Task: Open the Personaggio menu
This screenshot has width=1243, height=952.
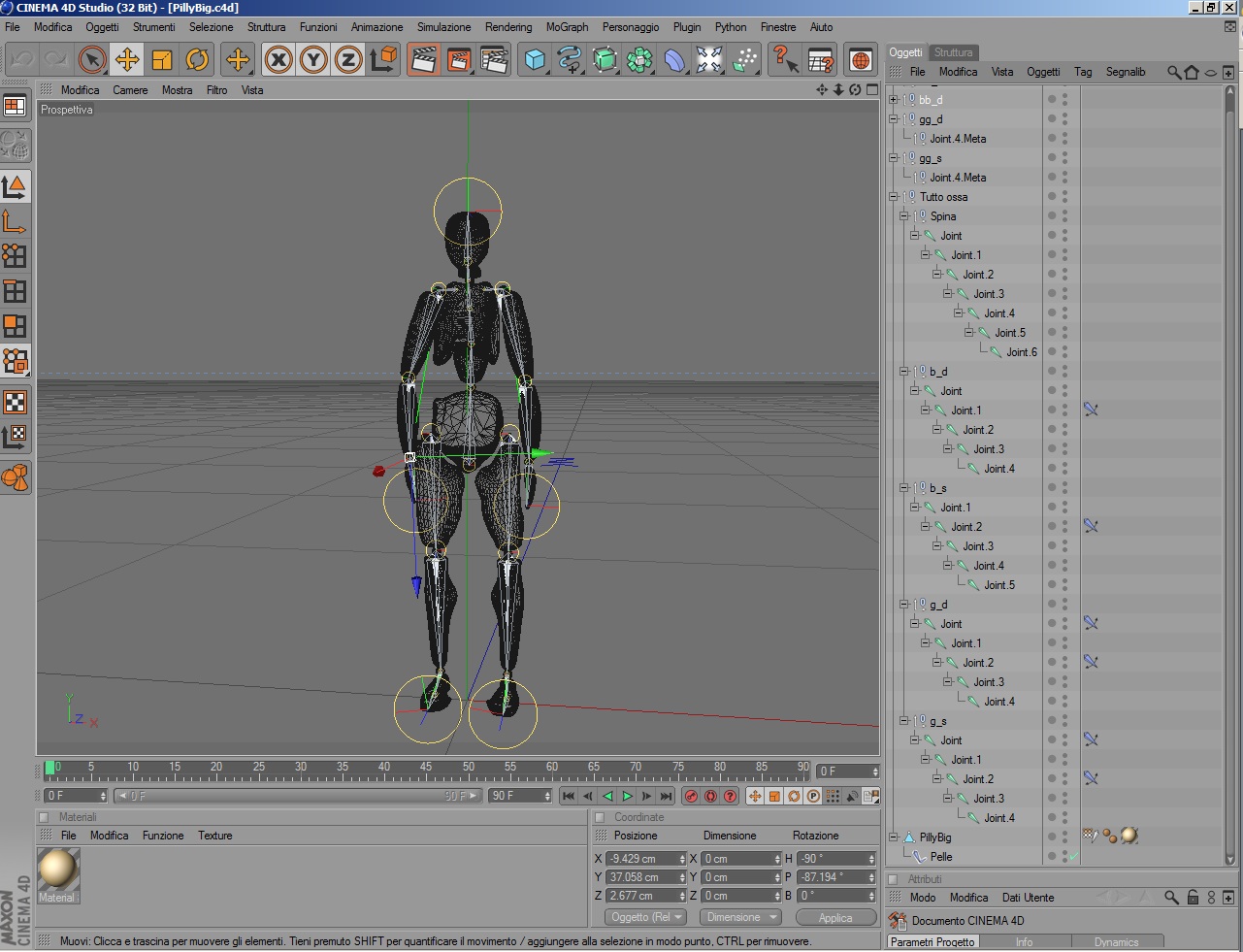Action: point(631,27)
